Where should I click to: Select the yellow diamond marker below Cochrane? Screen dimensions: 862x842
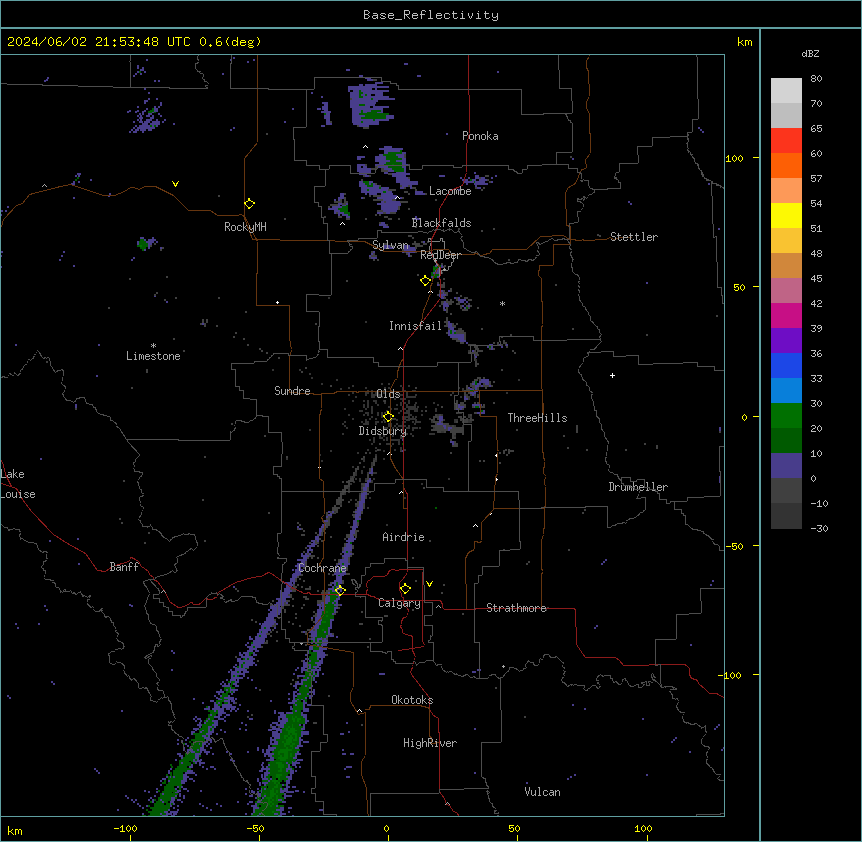pos(340,590)
